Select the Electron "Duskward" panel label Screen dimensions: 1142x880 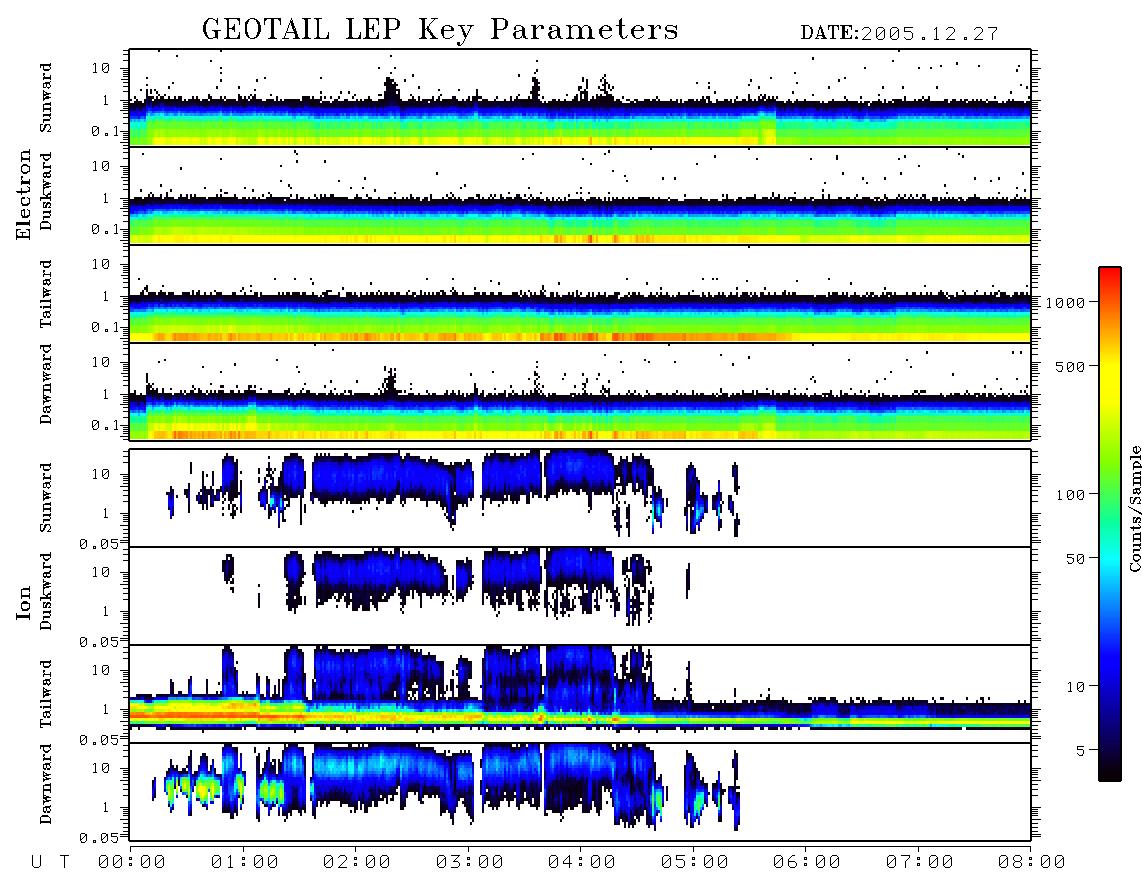pyautogui.click(x=46, y=191)
